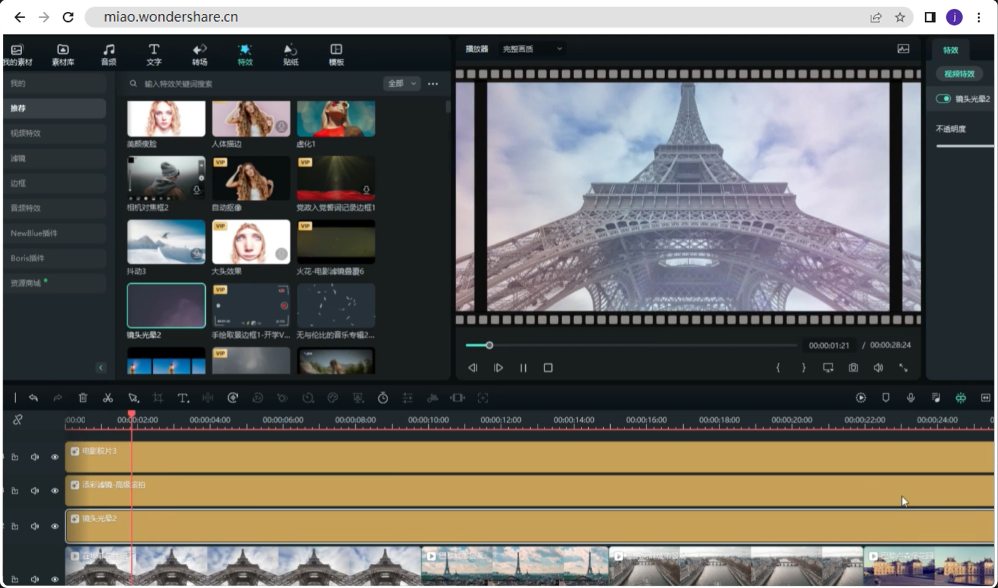This screenshot has height=588, width=998.
Task: Select the 镜头光晕2 effect thumbnail
Action: point(166,305)
